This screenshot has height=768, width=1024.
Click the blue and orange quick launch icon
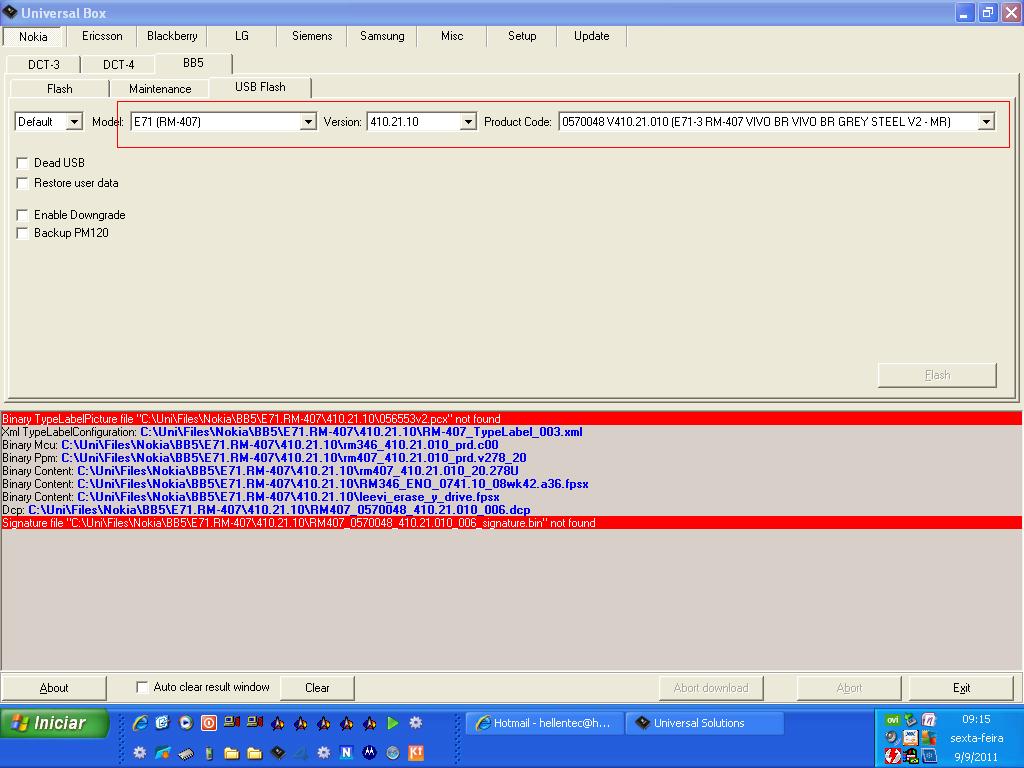tap(163, 753)
